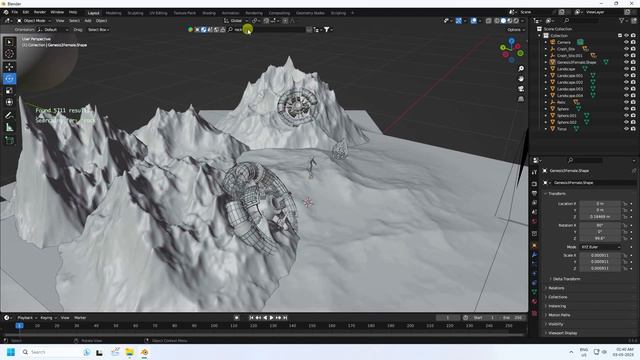Switch to the Modeling workspace tab
640x360 pixels.
pos(113,13)
